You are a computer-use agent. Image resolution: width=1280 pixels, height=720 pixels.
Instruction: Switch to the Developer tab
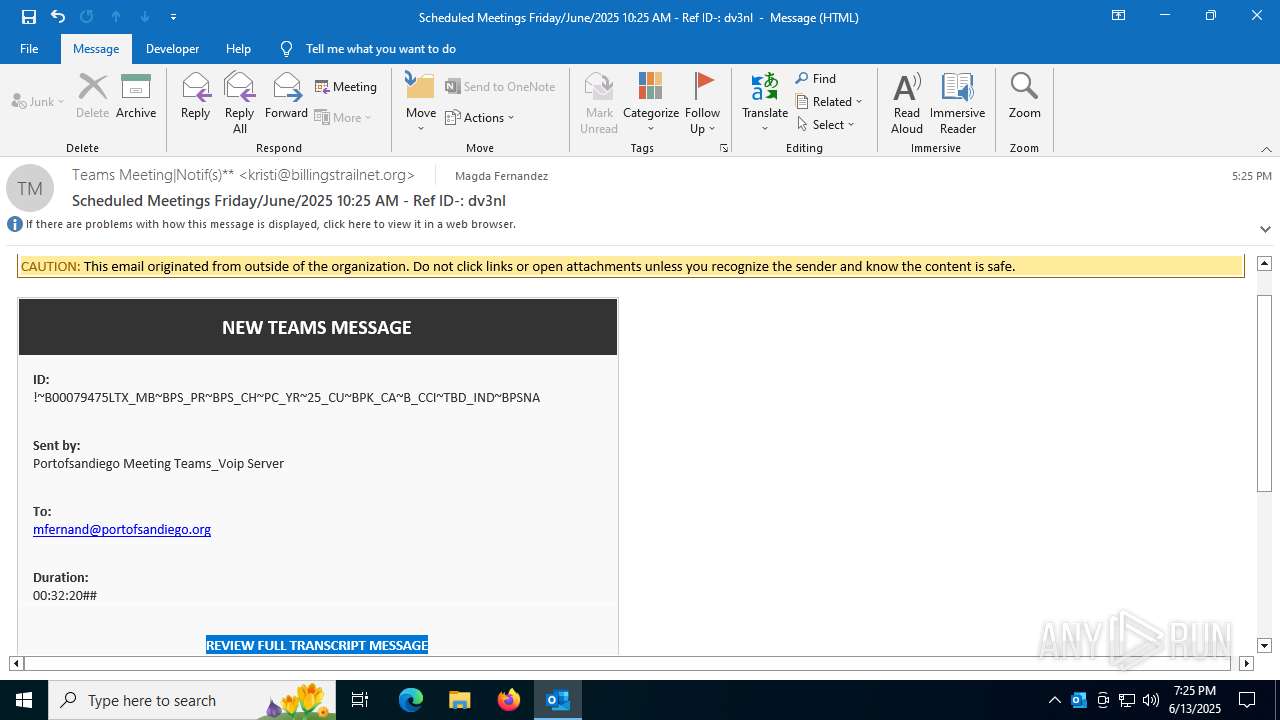click(x=172, y=49)
